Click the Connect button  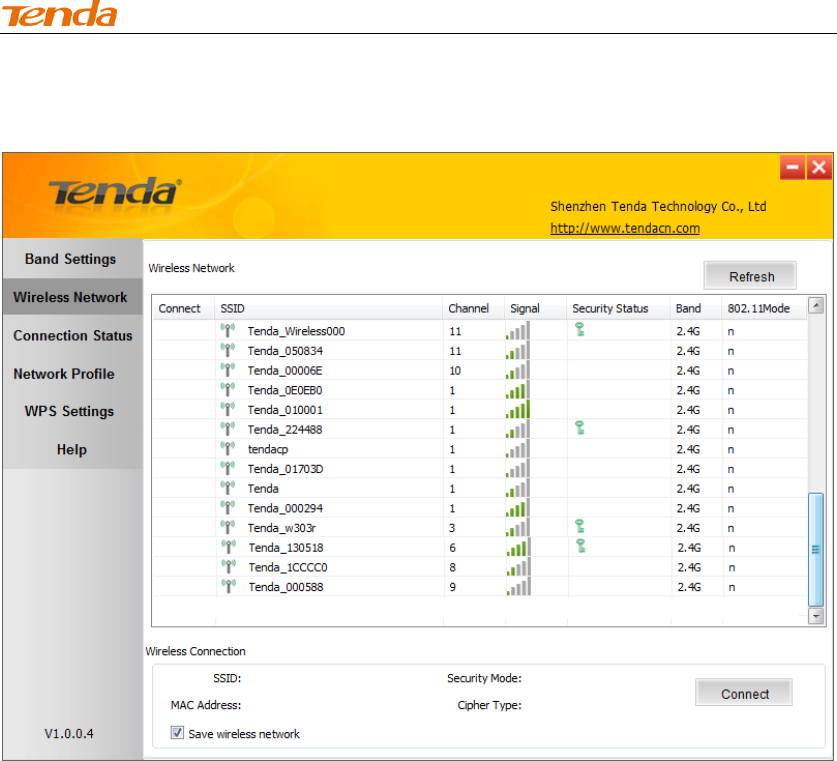tap(744, 693)
